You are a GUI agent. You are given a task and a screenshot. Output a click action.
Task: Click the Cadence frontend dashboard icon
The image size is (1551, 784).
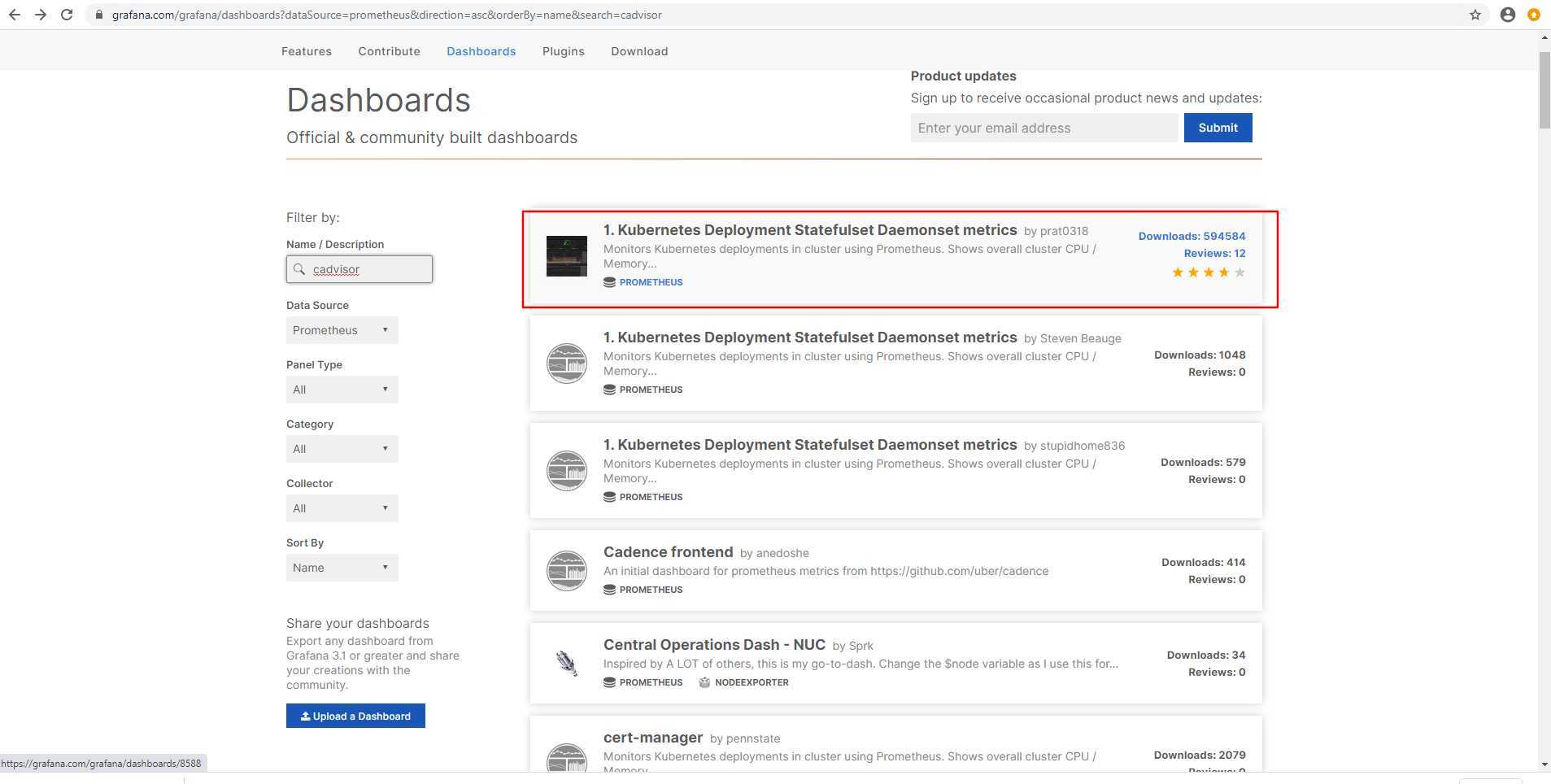tap(566, 571)
